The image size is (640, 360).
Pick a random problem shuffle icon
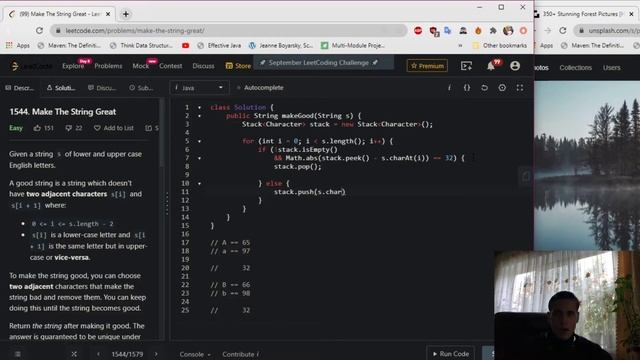74,354
